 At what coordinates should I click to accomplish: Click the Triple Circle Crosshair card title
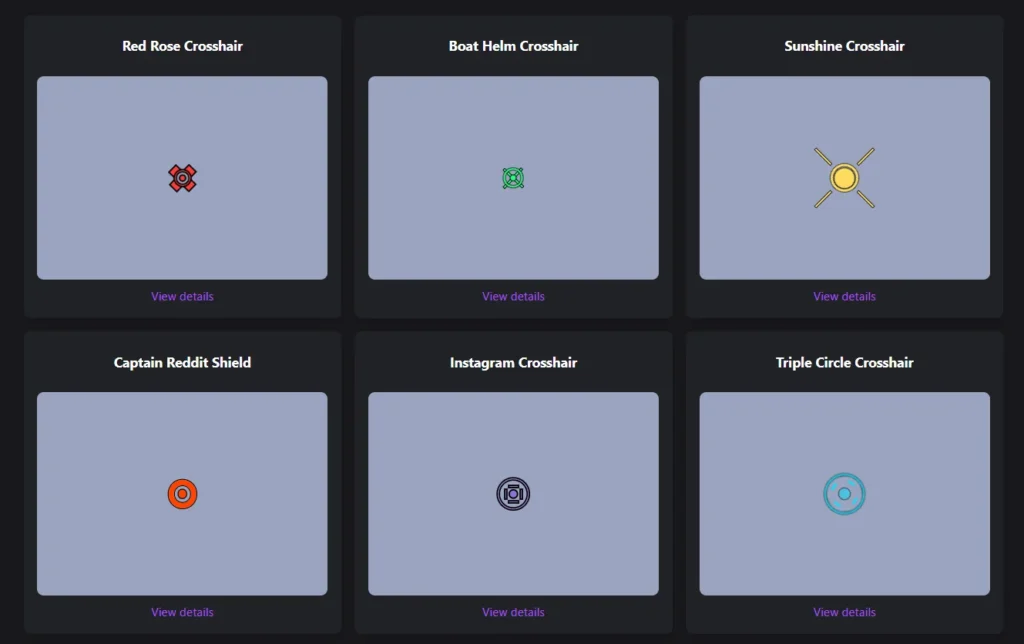click(x=844, y=362)
